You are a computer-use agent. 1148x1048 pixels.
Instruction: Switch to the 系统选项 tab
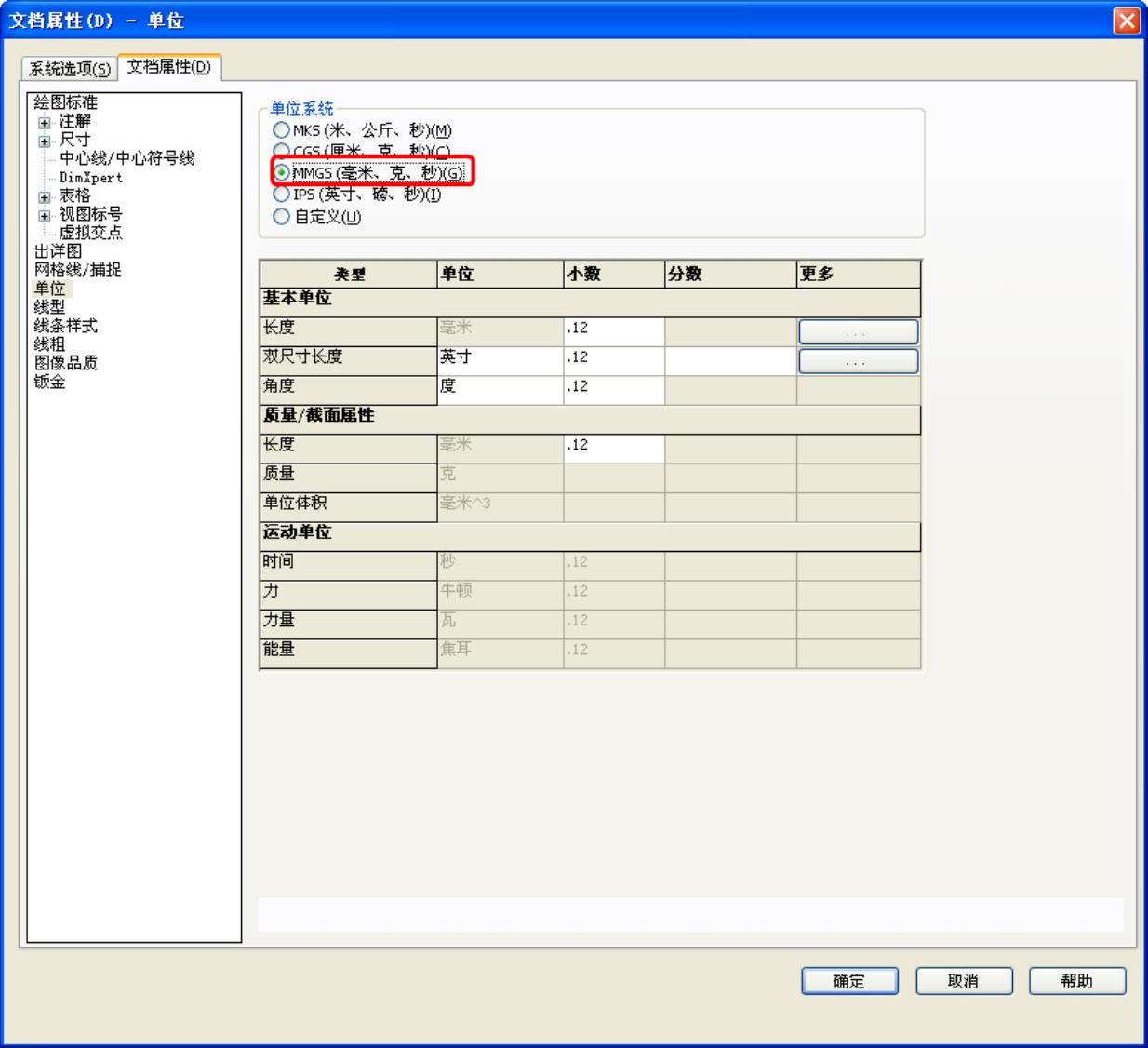click(70, 69)
